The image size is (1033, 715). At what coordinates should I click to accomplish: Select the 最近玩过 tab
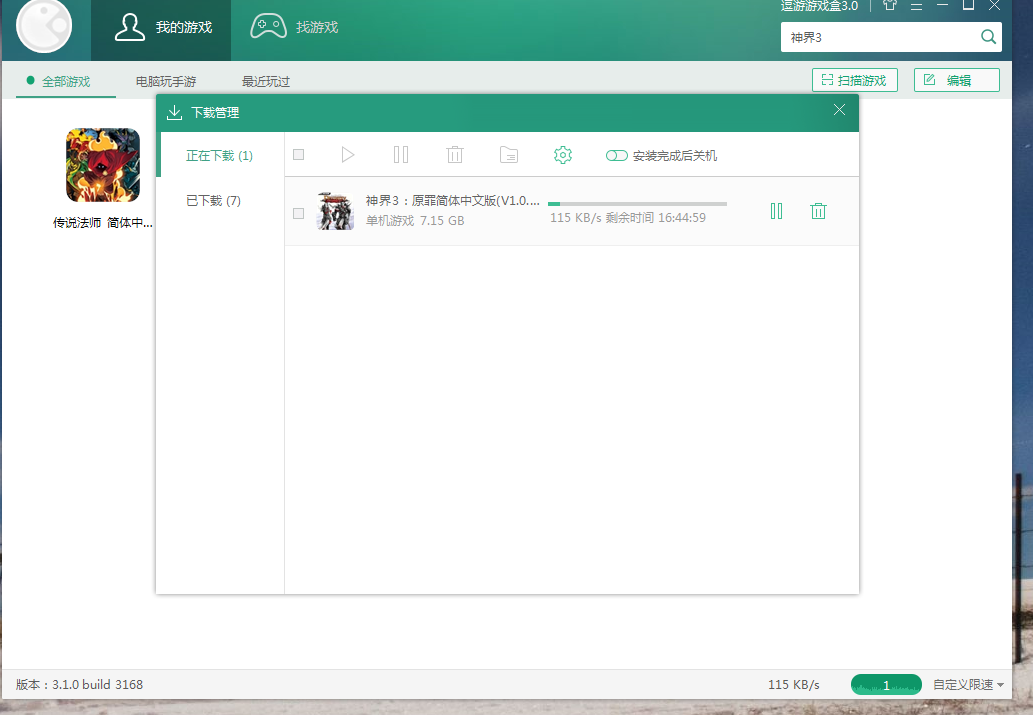tap(265, 82)
